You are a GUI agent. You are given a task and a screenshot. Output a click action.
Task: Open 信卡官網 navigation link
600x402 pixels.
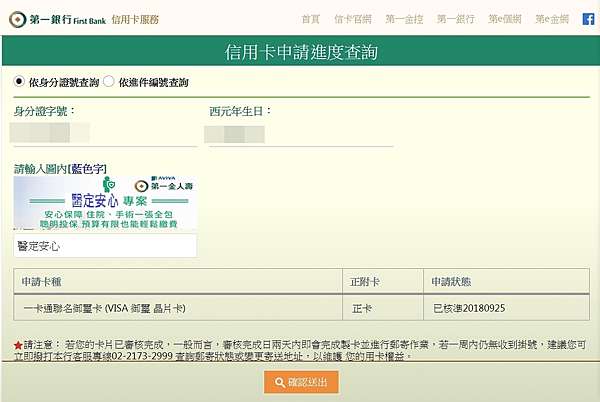coord(353,19)
